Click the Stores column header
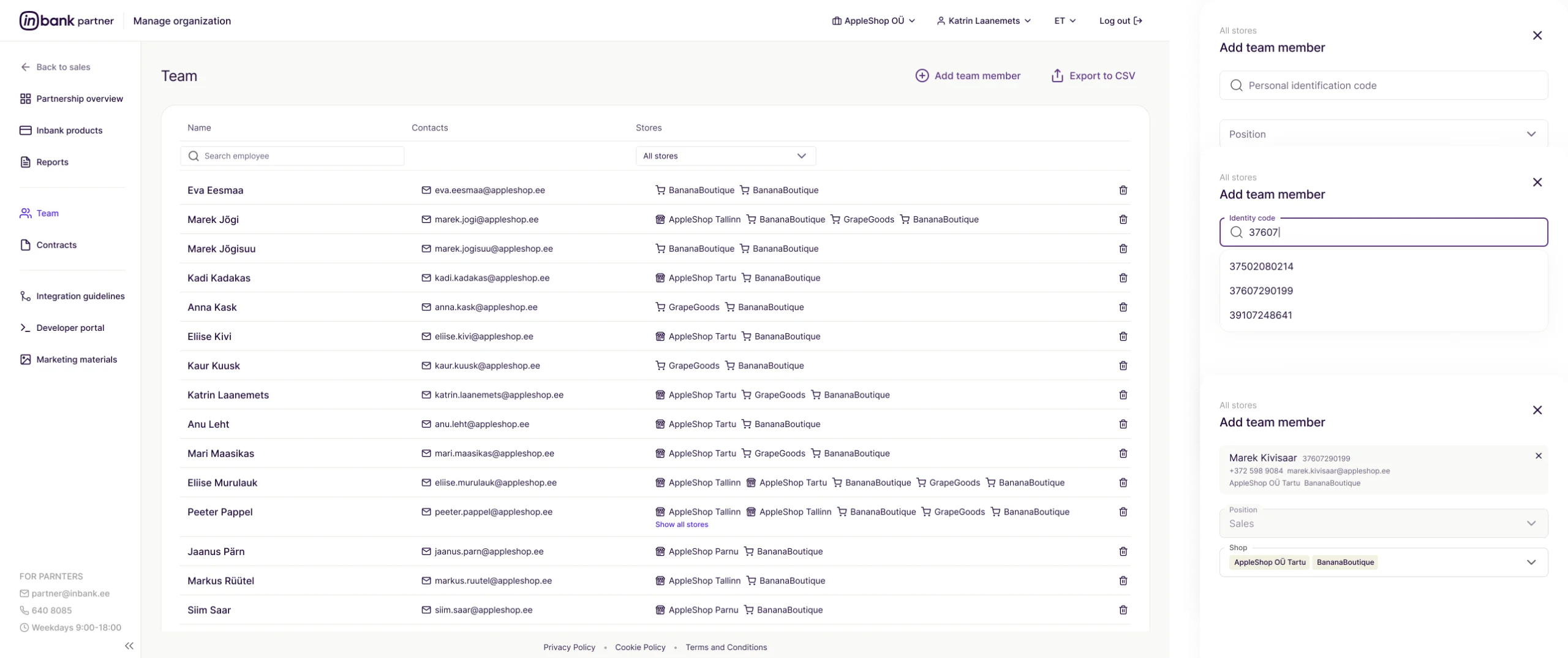 pos(649,128)
